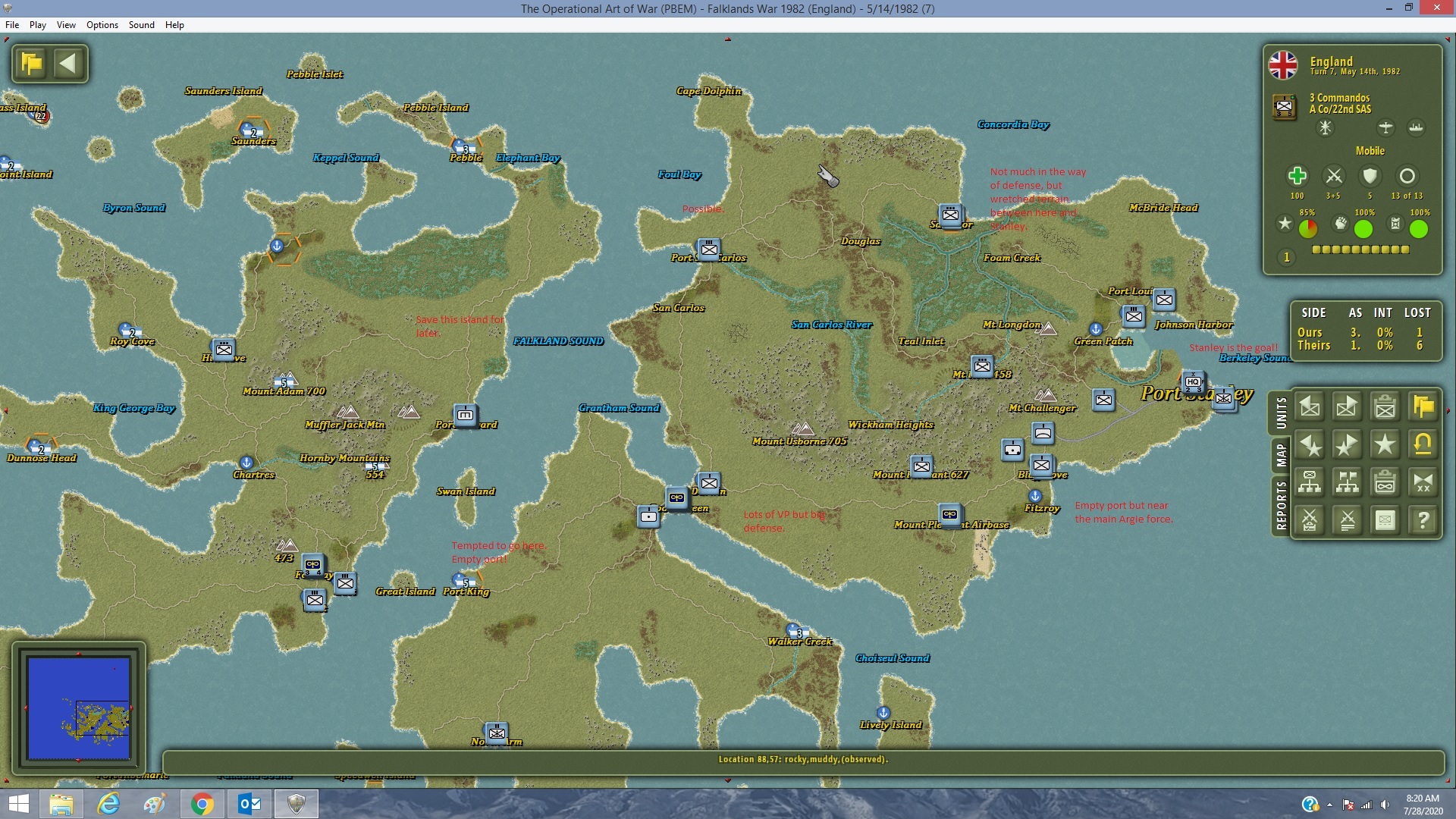Select the unit at Mount Pleasant Airbase
1456x819 pixels.
(x=949, y=514)
